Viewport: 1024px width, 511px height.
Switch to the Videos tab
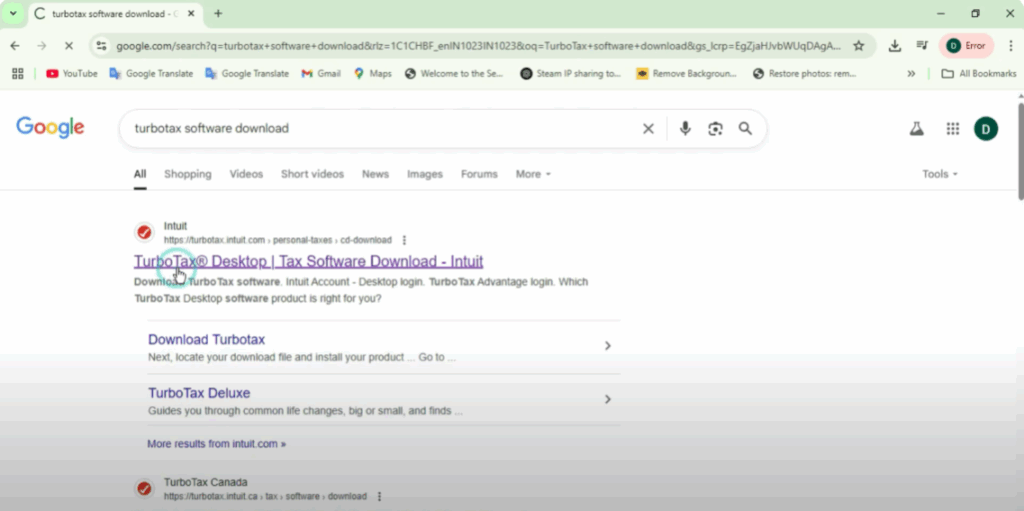(x=246, y=174)
